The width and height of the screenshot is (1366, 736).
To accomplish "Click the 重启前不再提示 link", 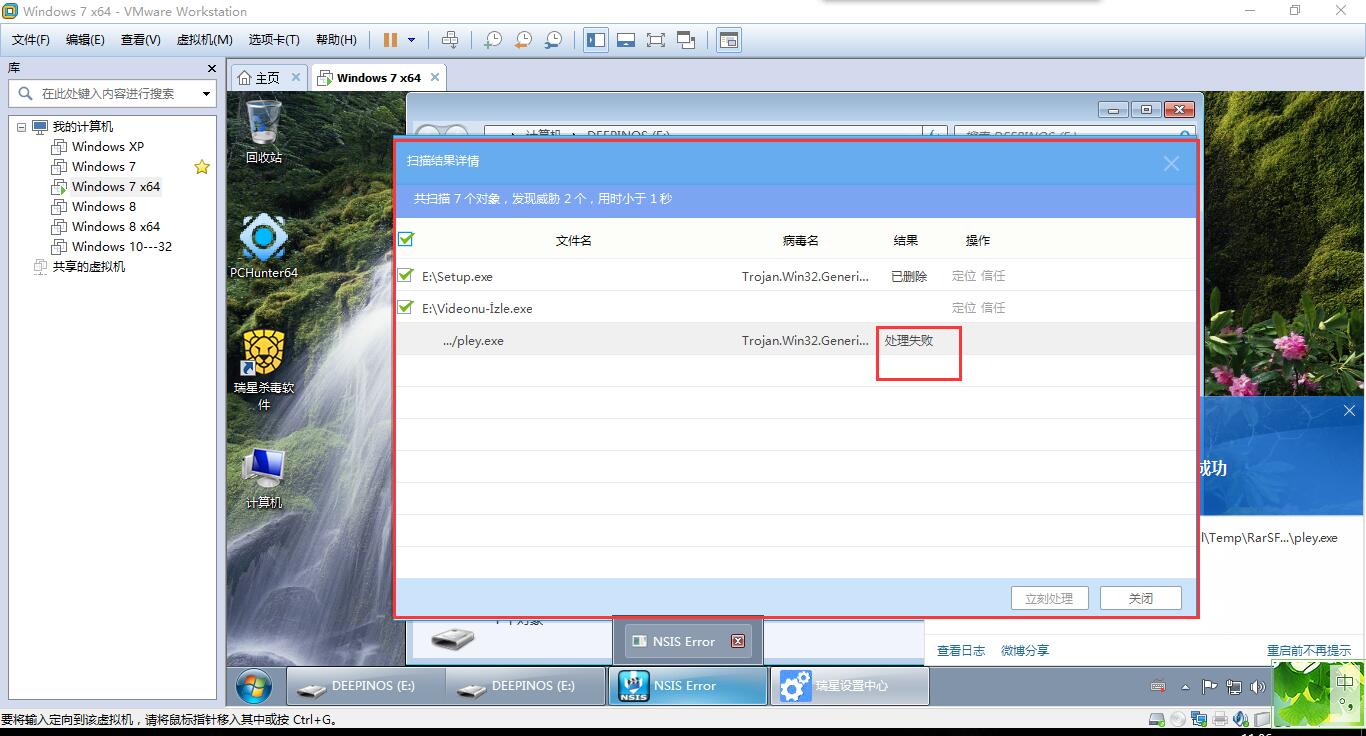I will (x=1309, y=651).
